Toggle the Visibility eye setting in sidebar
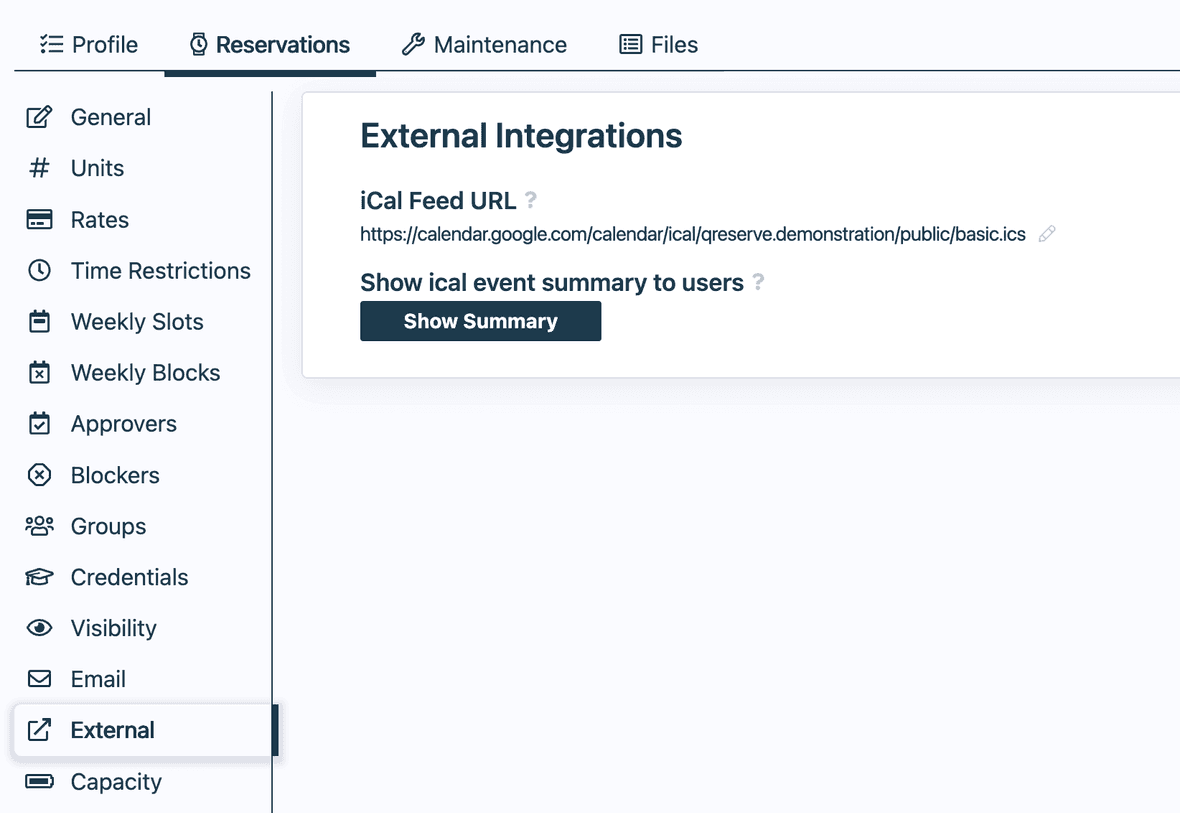This screenshot has height=813, width=1180. (39, 628)
